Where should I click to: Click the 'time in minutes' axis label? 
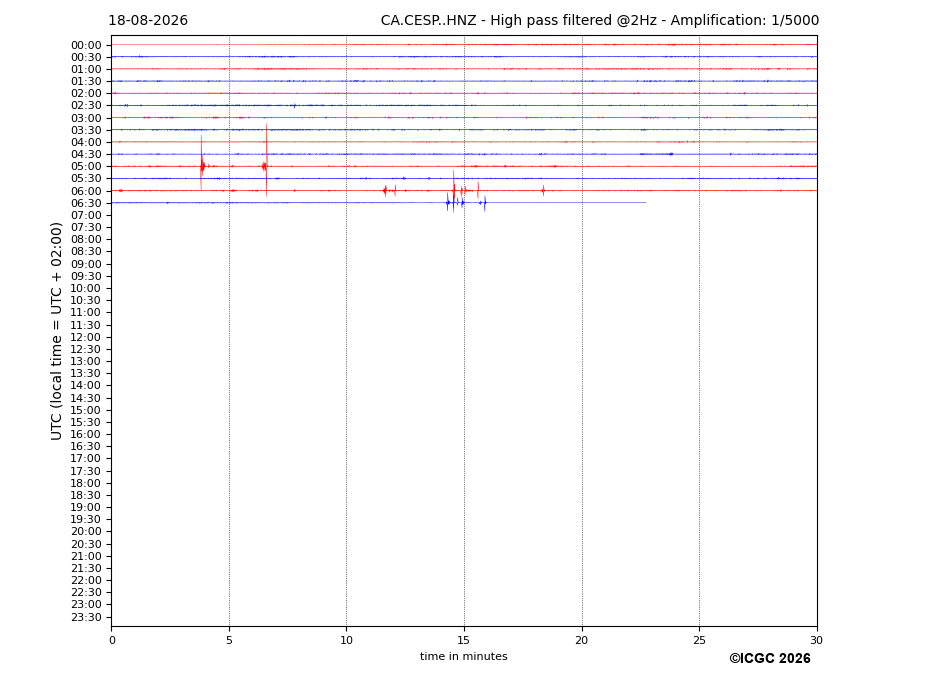click(x=464, y=656)
